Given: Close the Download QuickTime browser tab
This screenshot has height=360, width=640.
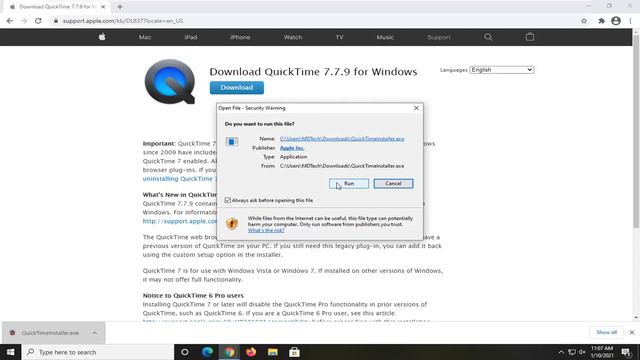Looking at the screenshot, I should pos(103,7).
